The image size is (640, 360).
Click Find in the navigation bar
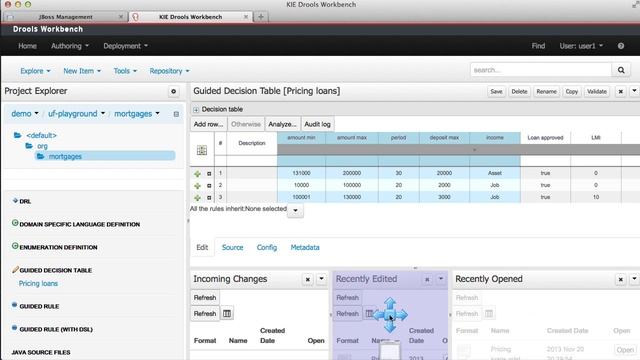[538, 46]
